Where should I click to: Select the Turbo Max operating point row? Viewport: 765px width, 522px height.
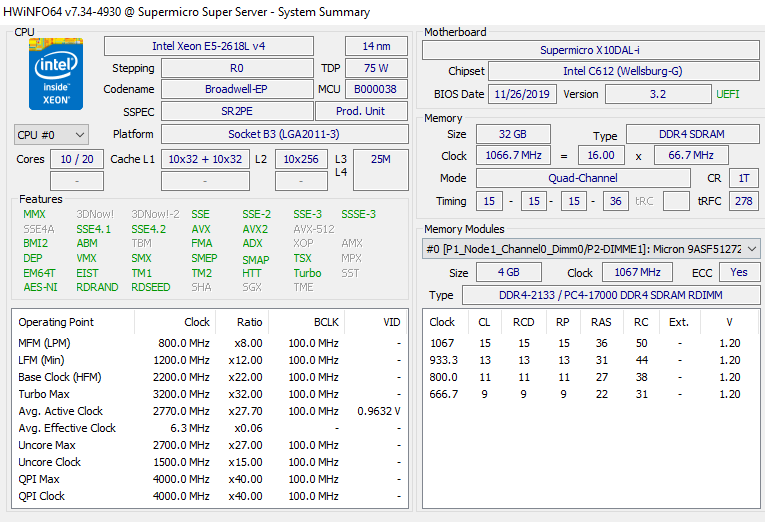pos(210,394)
